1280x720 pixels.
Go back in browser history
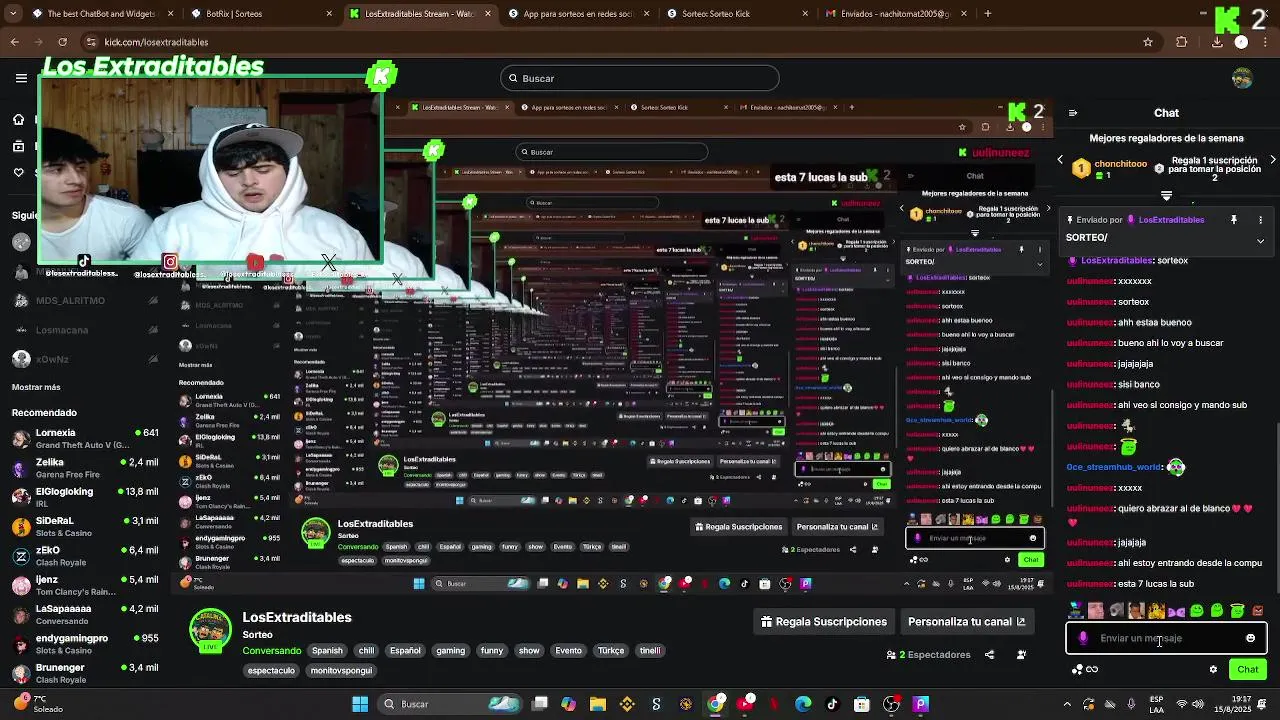coord(14,42)
